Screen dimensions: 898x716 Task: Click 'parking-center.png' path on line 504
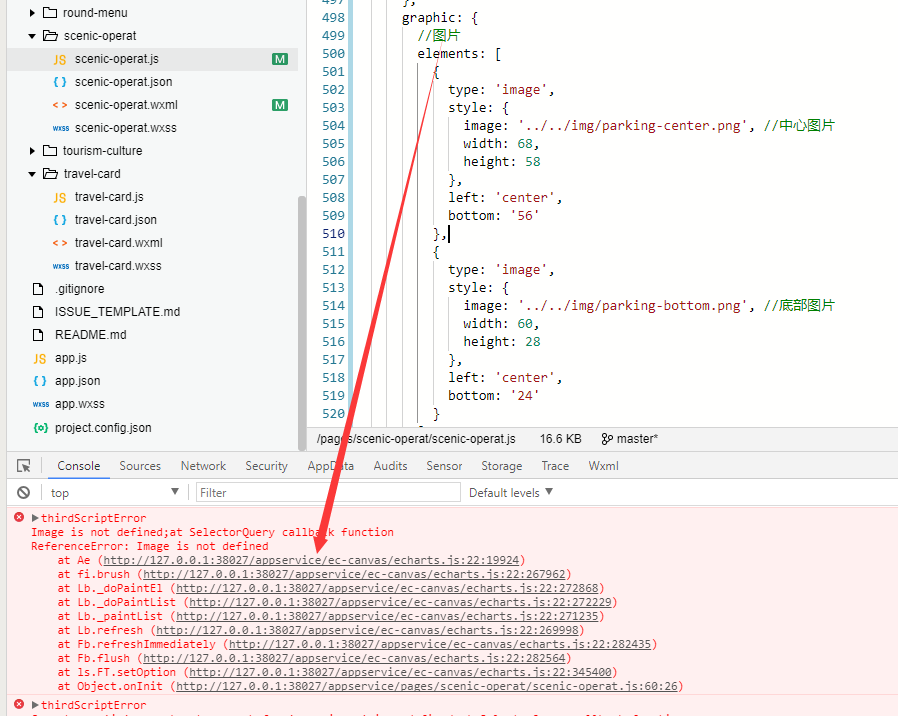point(633,126)
